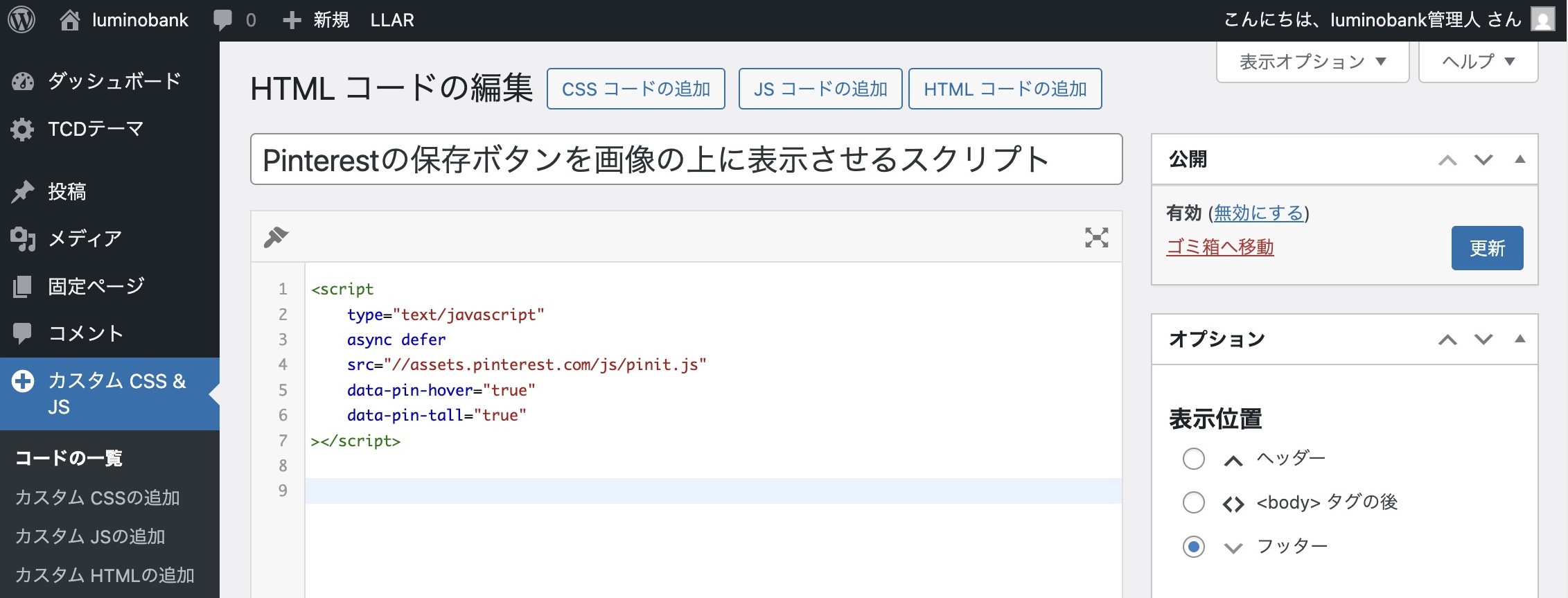Viewport: 1568px width, 598px height.
Task: Click the comments bubble icon in admin bar
Action: (222, 20)
